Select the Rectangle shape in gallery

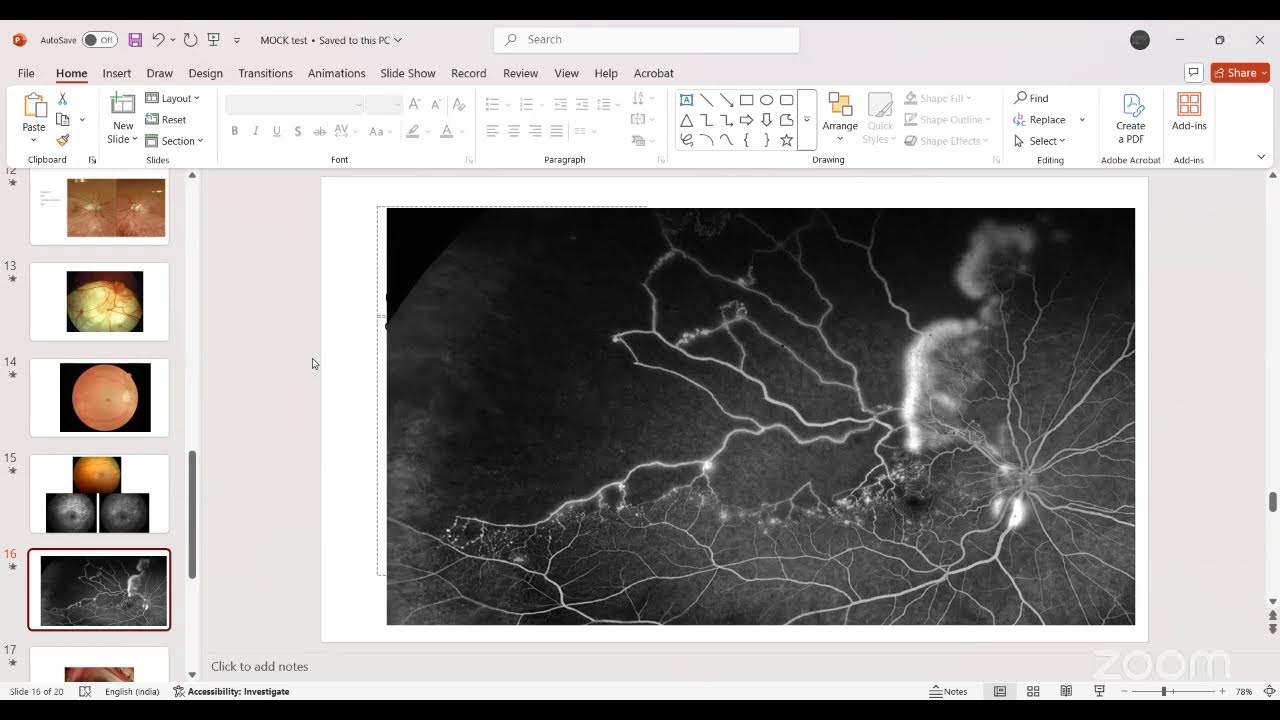tap(746, 100)
